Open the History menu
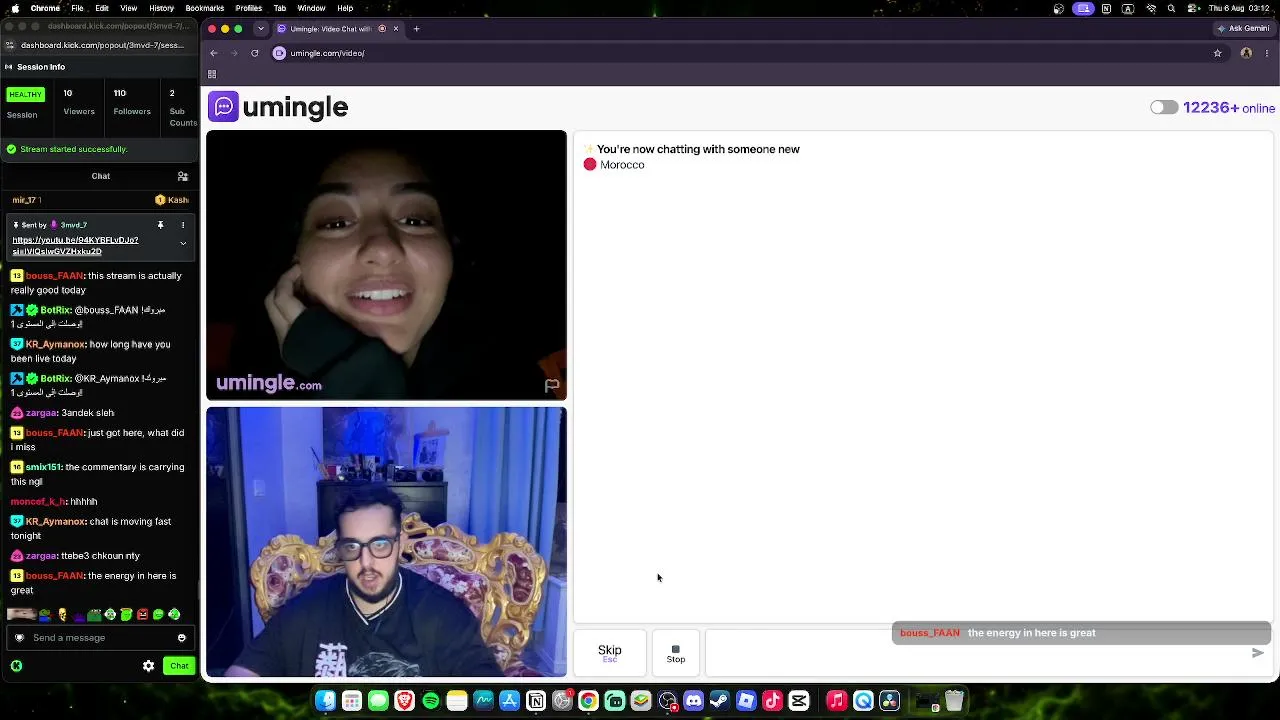1280x720 pixels. pos(161,8)
